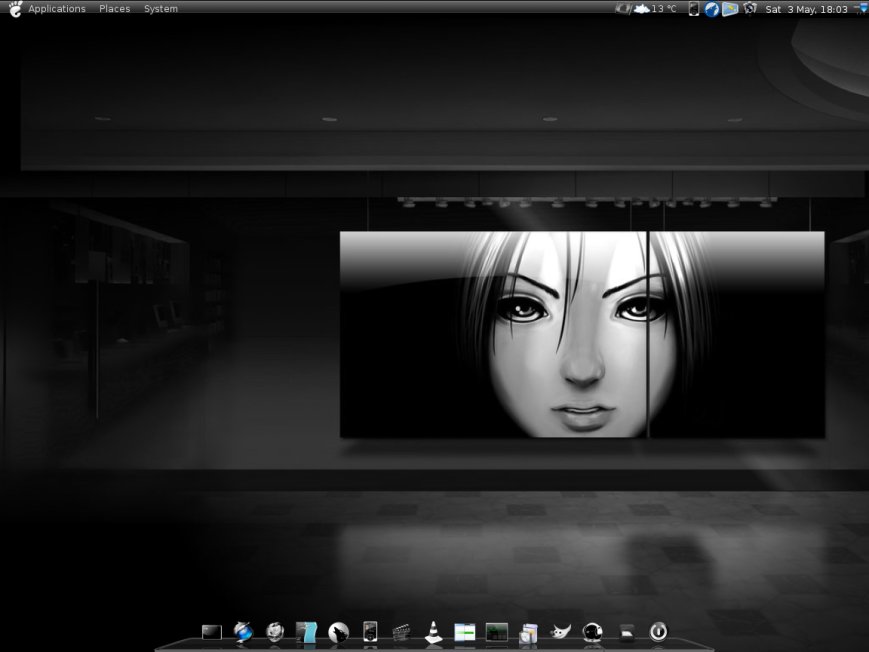This screenshot has height=652, width=869.
Task: Open VLC traffic cone in the dock
Action: coord(433,632)
